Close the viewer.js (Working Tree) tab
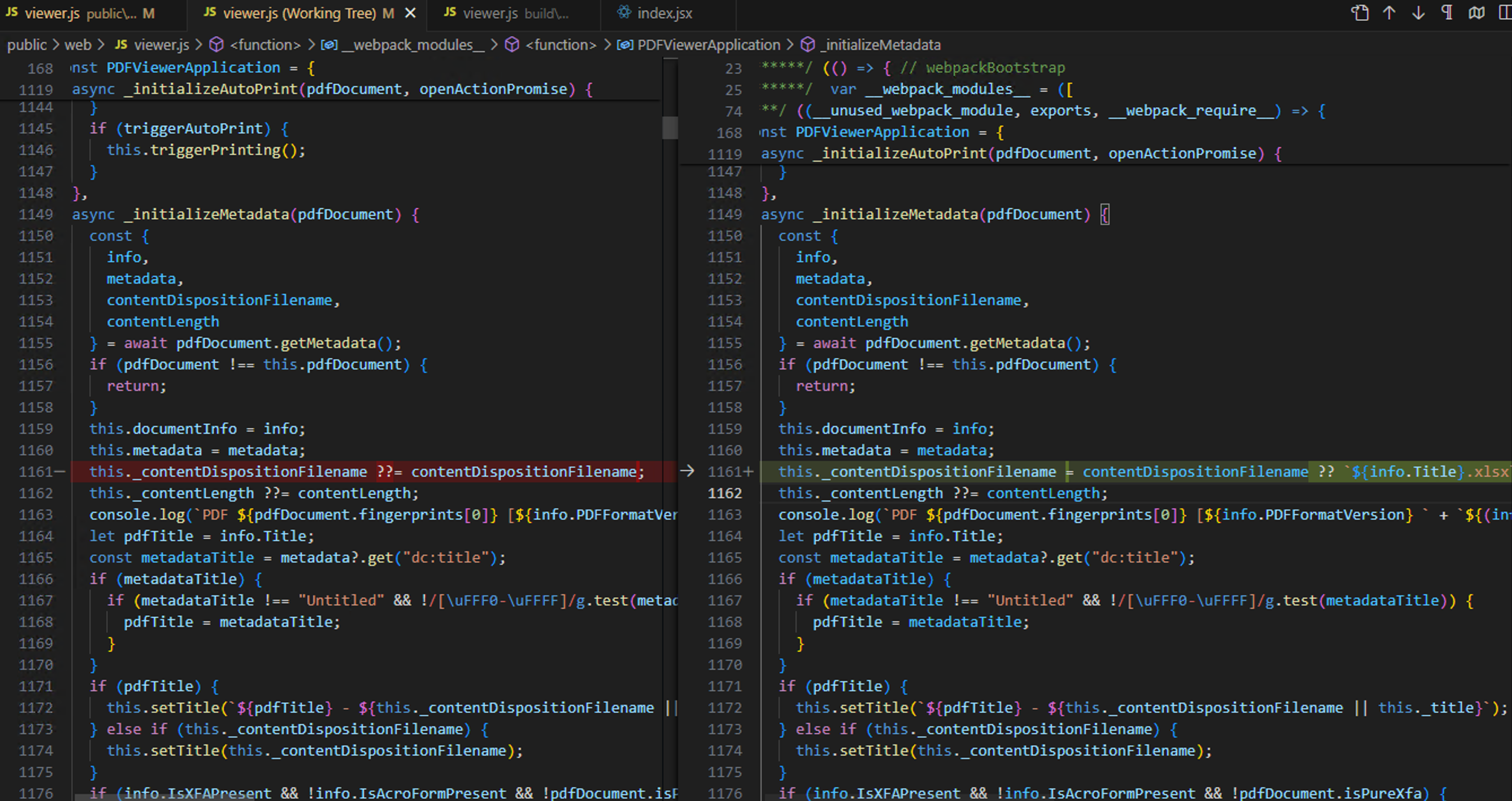The width and height of the screenshot is (1512, 801). coord(411,13)
